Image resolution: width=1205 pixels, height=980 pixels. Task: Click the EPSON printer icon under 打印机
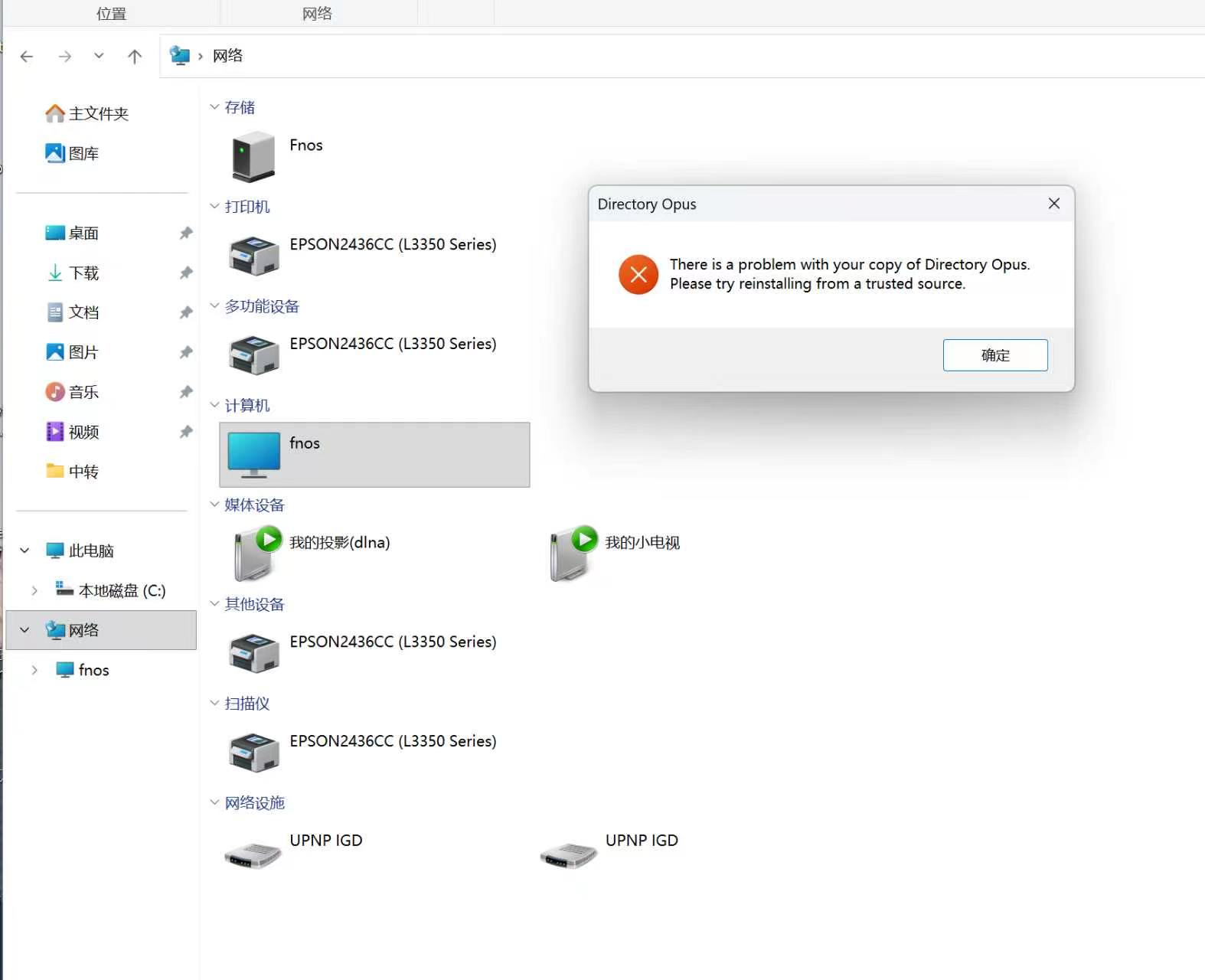tap(254, 256)
